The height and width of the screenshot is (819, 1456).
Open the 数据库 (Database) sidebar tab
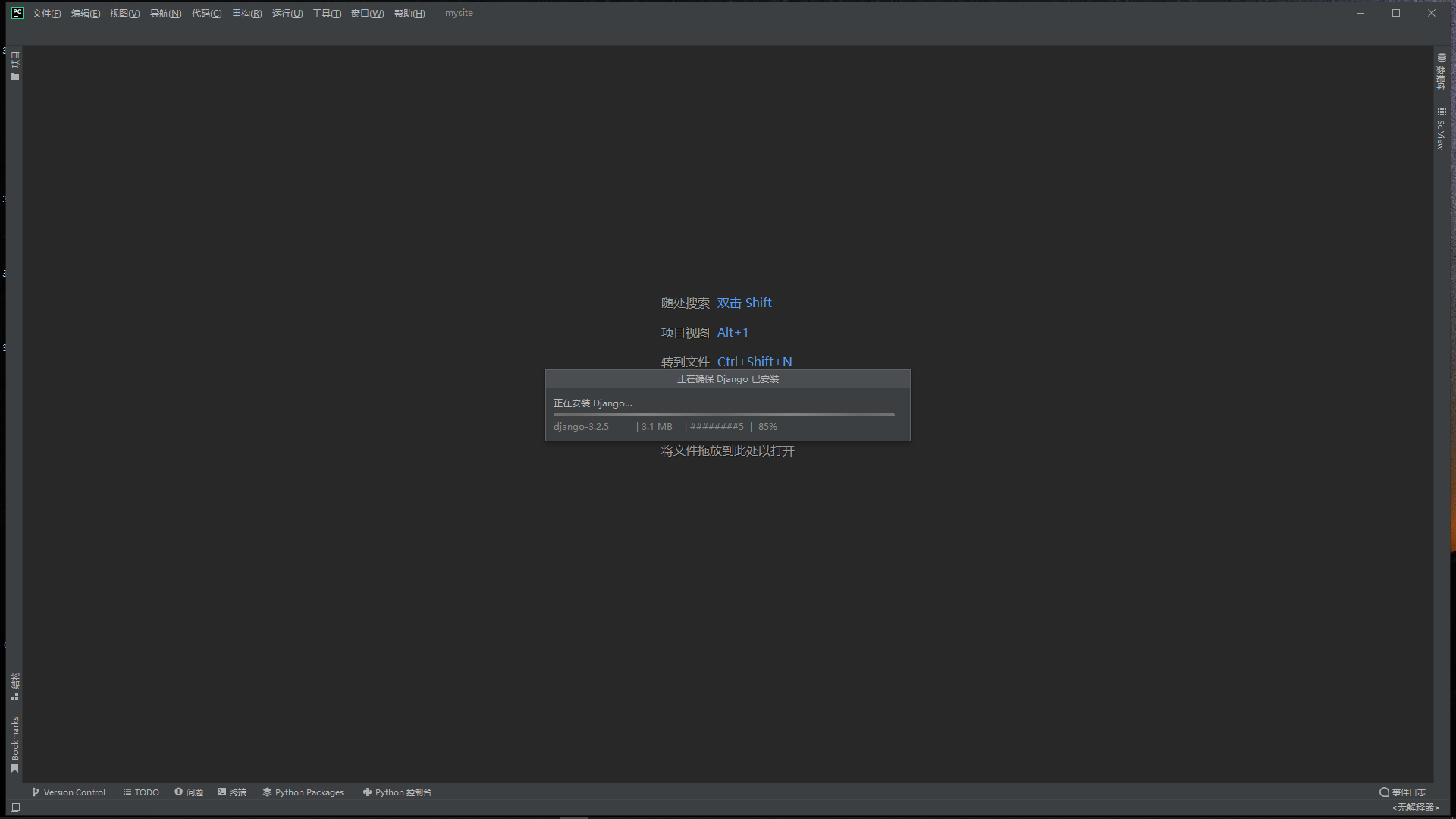click(1441, 71)
